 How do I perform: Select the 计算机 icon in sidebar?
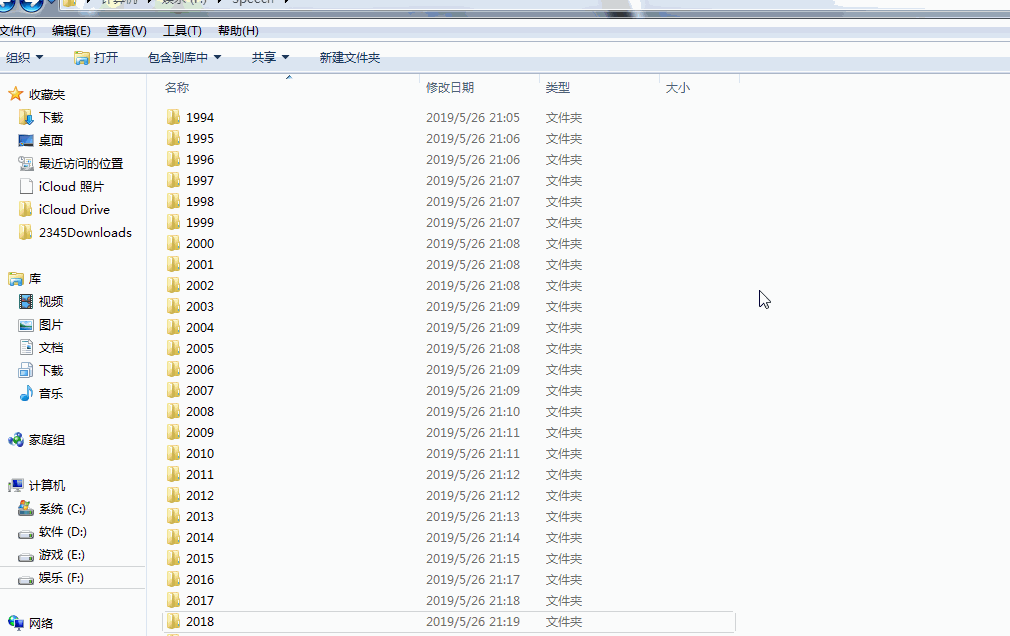[15, 485]
